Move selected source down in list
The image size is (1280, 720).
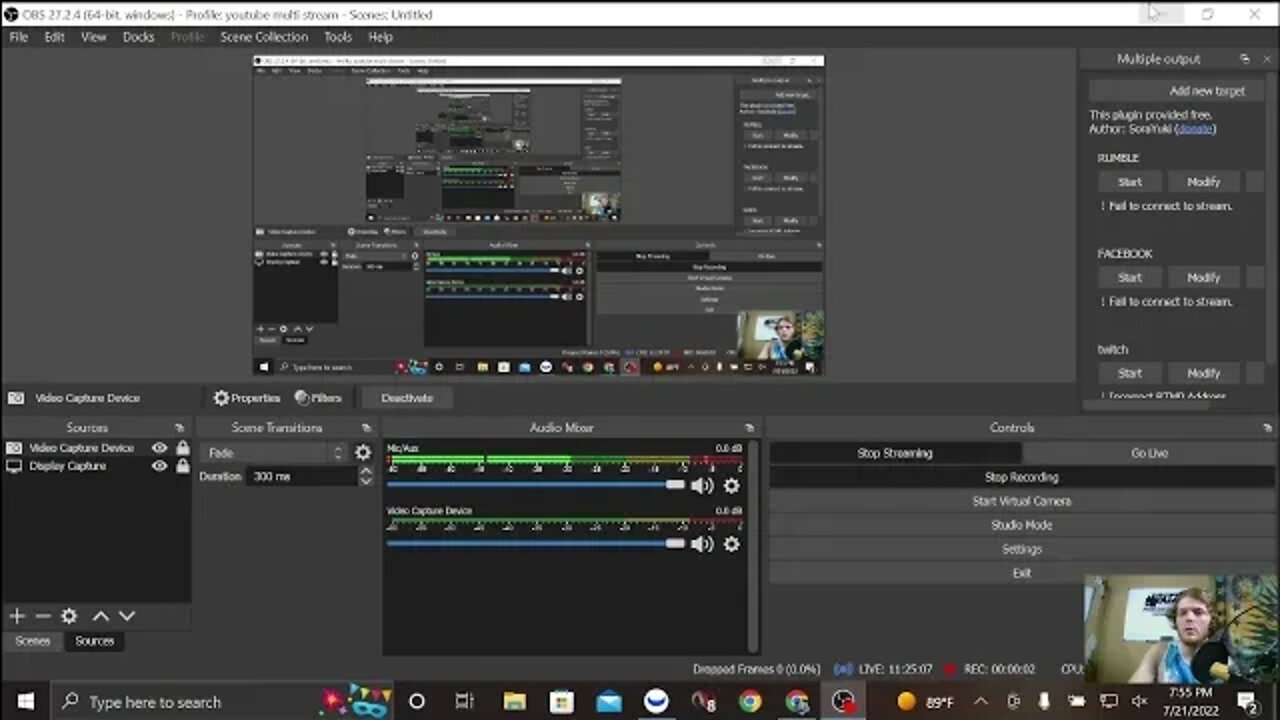[x=127, y=616]
